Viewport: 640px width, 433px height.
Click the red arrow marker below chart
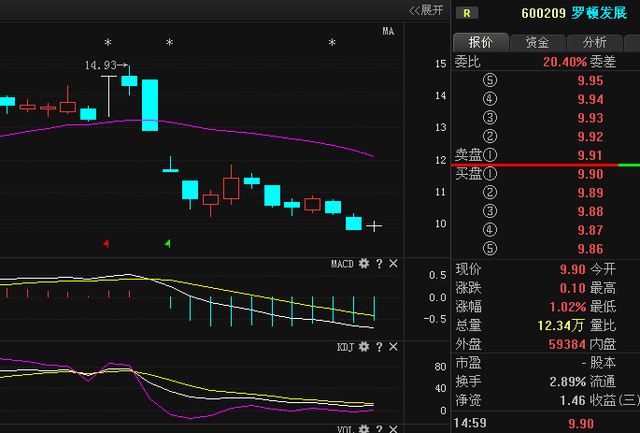pyautogui.click(x=106, y=244)
